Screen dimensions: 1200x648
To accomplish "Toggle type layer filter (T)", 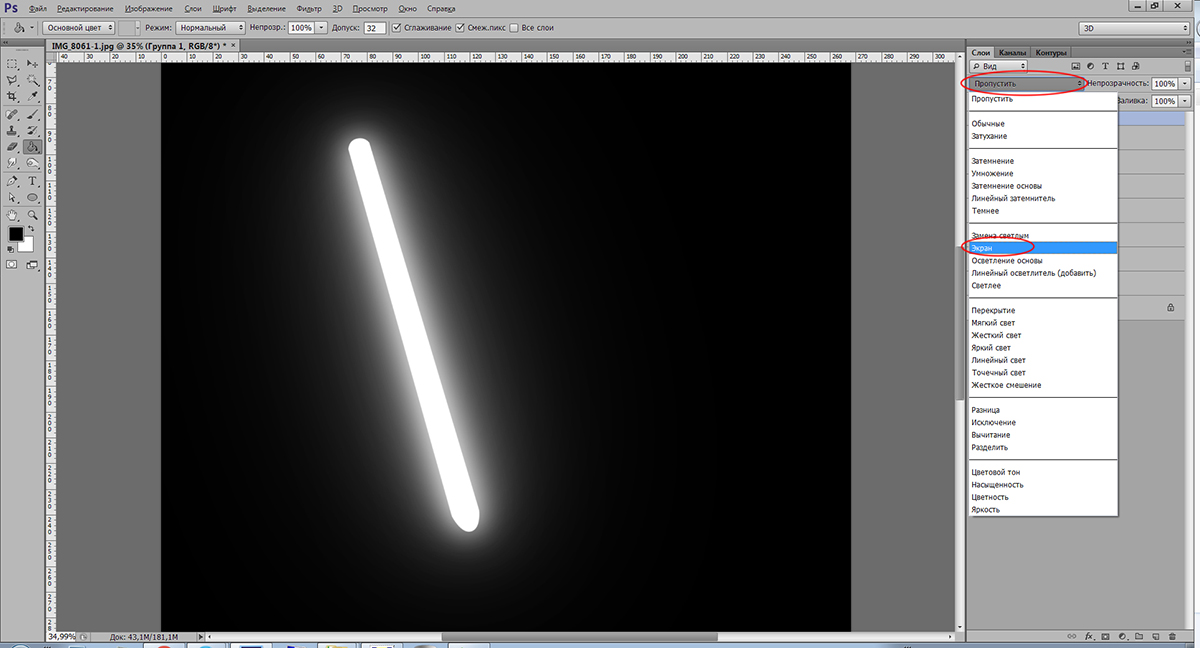I will 1106,66.
